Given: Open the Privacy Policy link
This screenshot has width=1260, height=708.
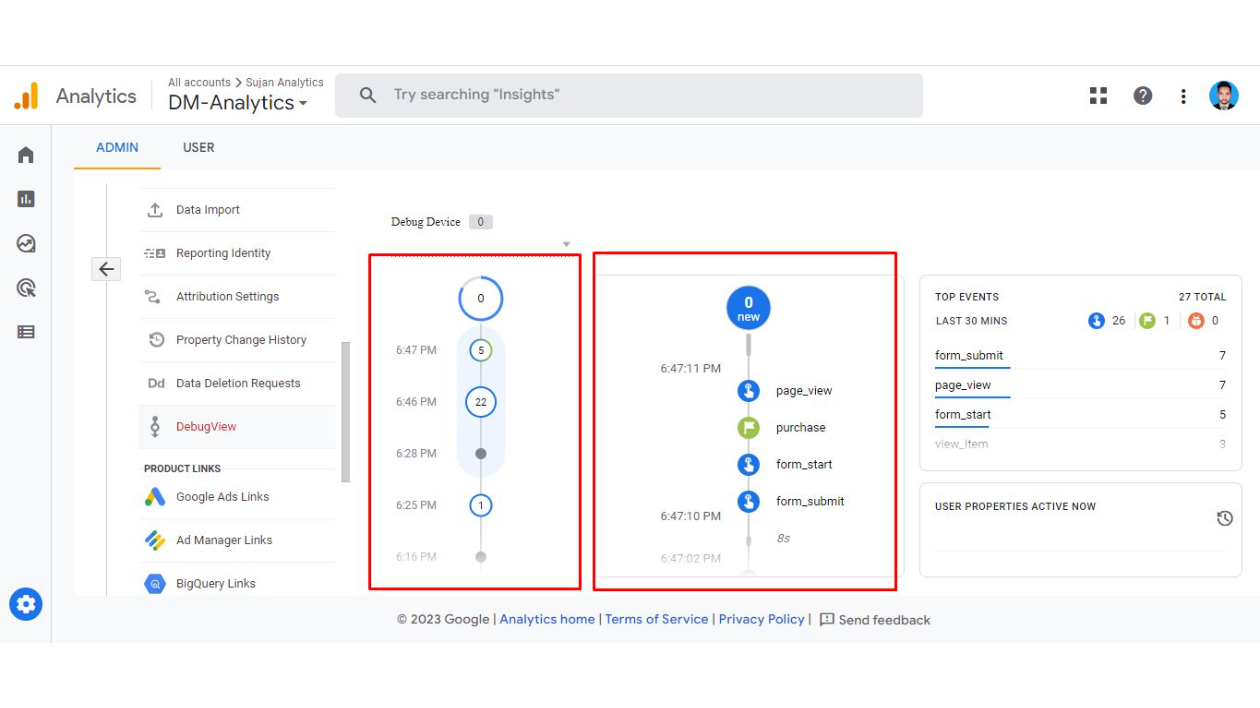Looking at the screenshot, I should 761,620.
